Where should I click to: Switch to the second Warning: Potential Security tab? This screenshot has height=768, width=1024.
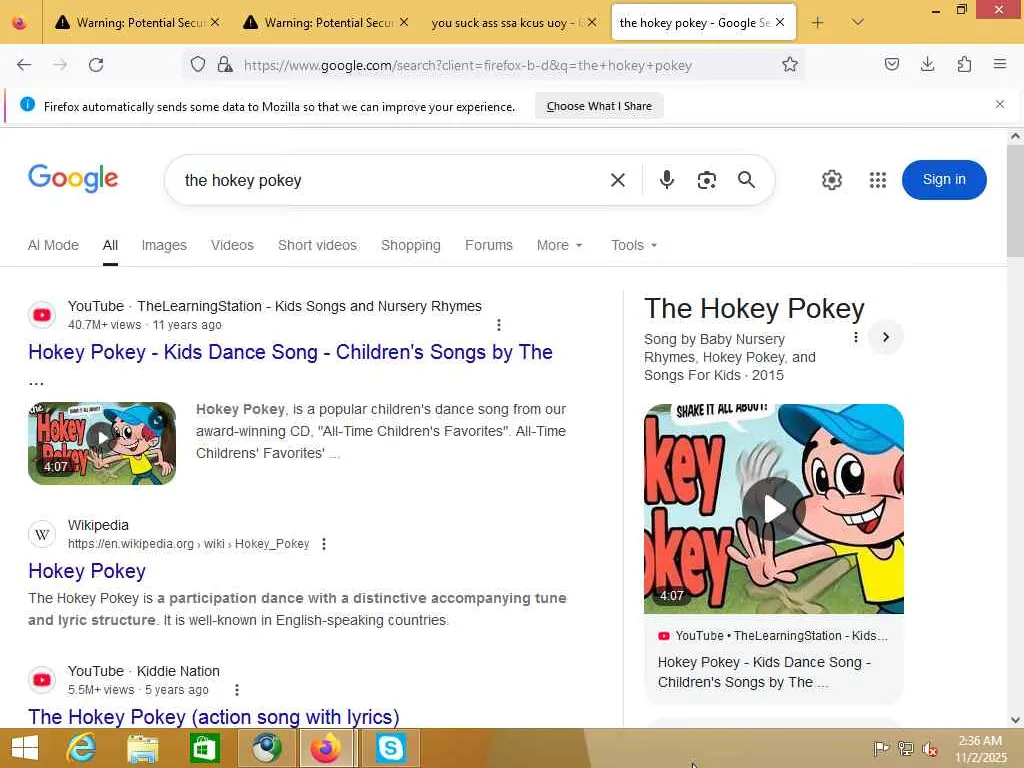point(325,23)
